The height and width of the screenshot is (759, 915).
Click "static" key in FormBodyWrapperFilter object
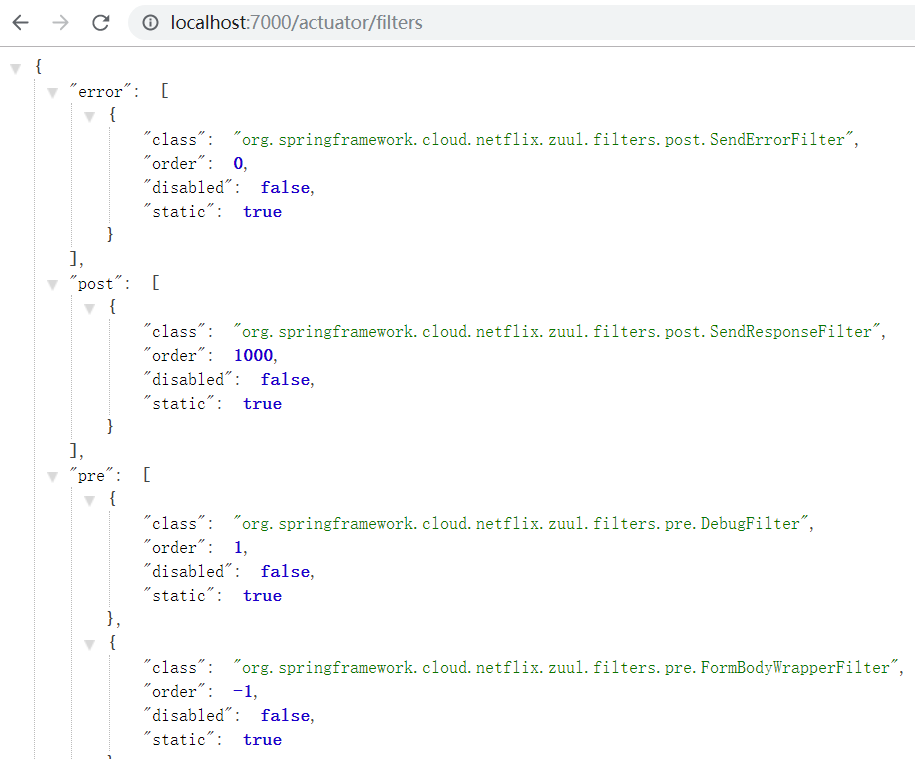179,740
